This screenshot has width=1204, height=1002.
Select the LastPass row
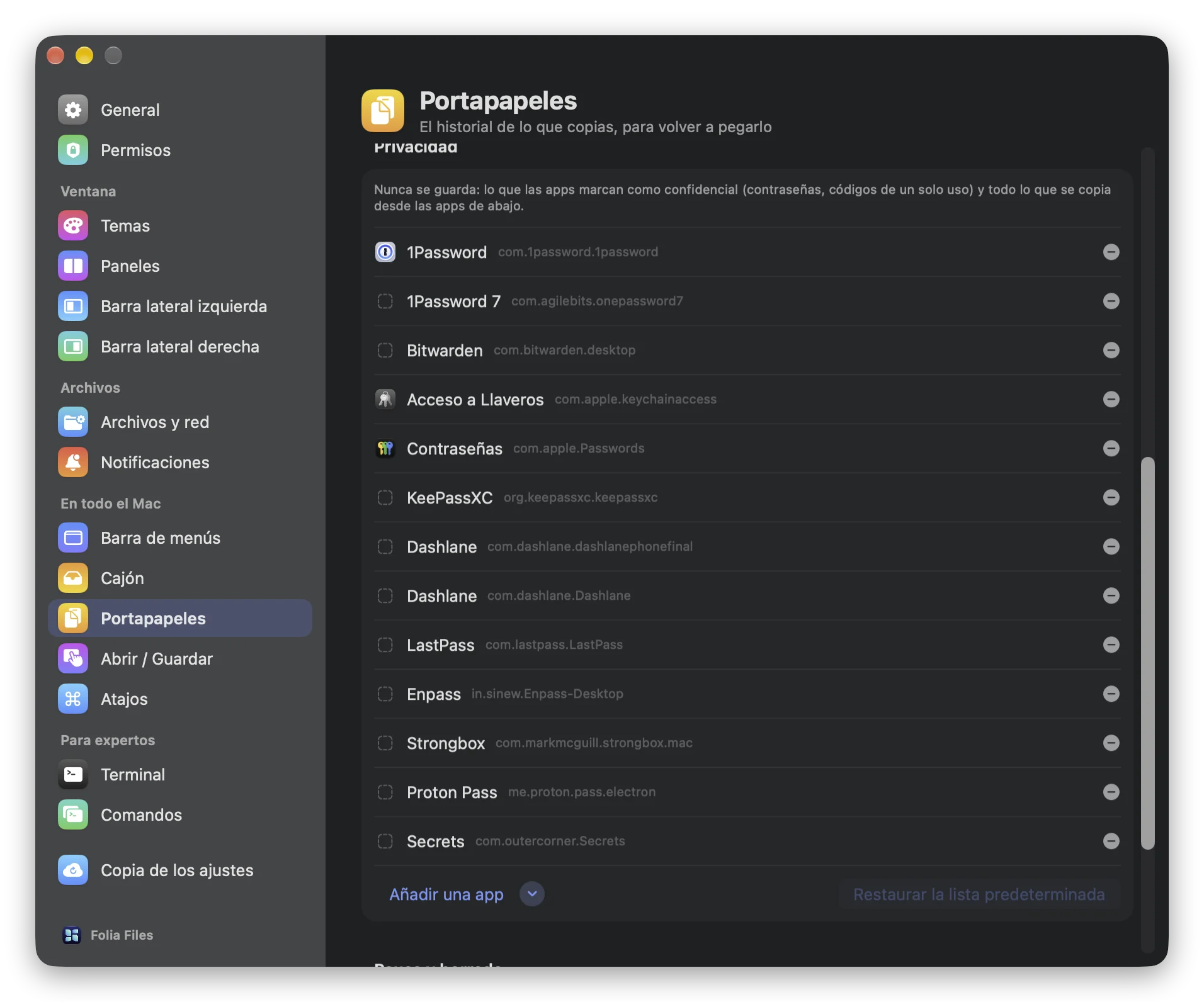pyautogui.click(x=747, y=645)
